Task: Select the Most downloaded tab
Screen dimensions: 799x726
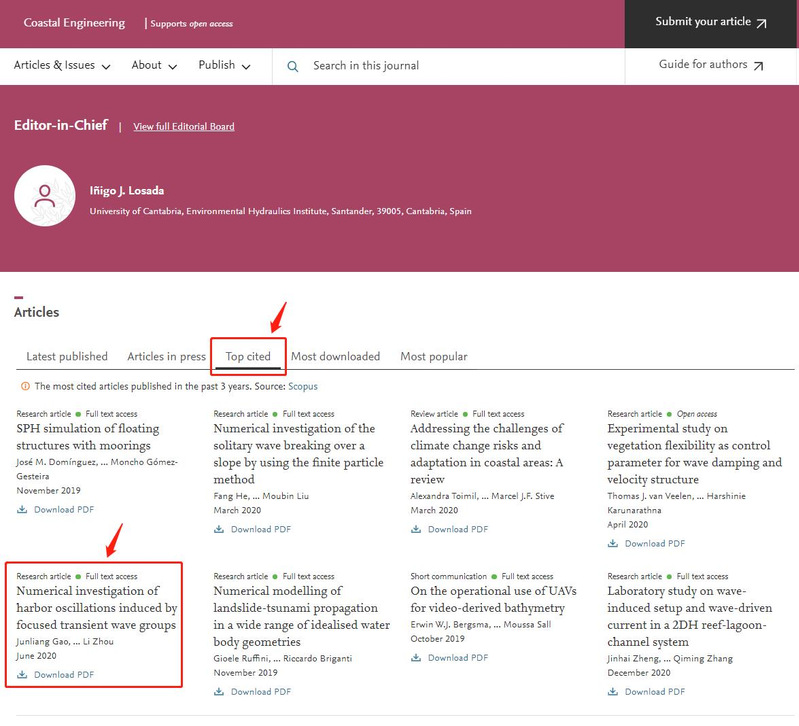Action: point(335,356)
